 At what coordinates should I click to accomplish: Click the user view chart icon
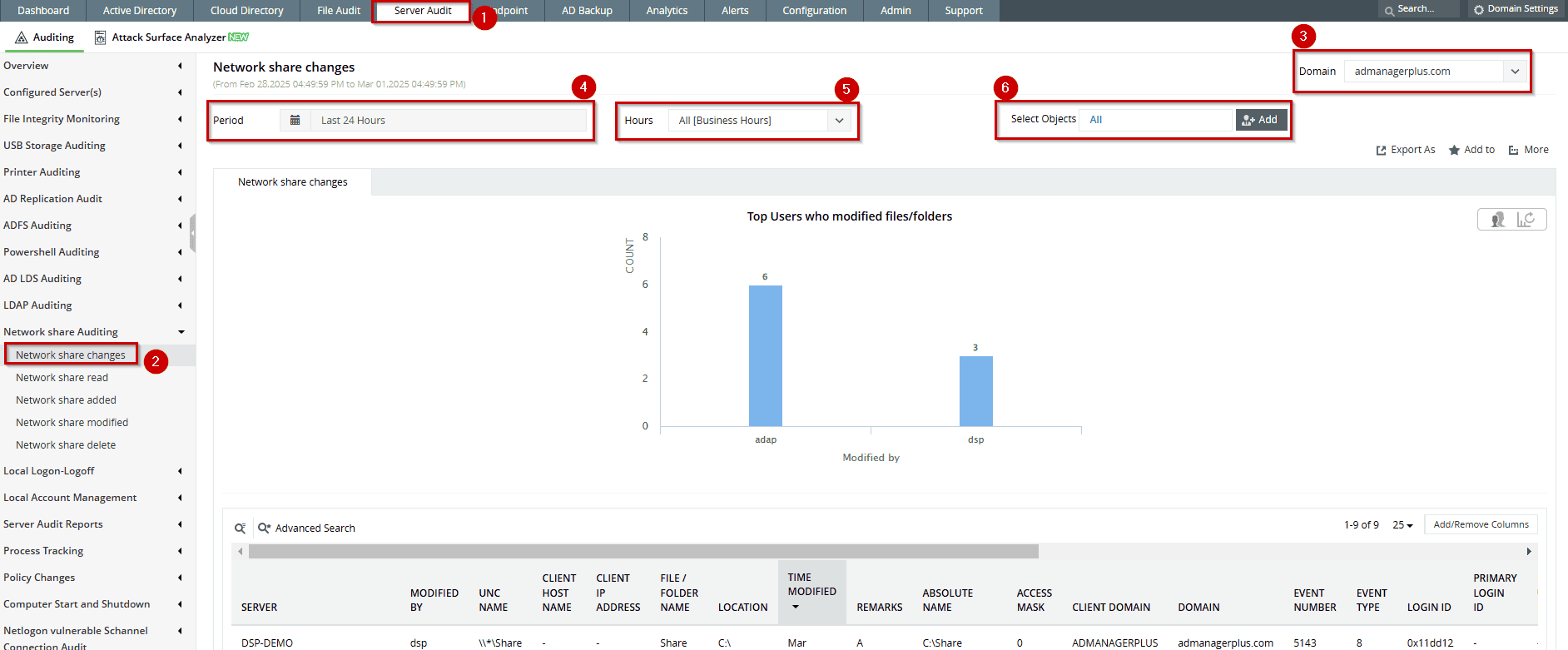click(1497, 220)
